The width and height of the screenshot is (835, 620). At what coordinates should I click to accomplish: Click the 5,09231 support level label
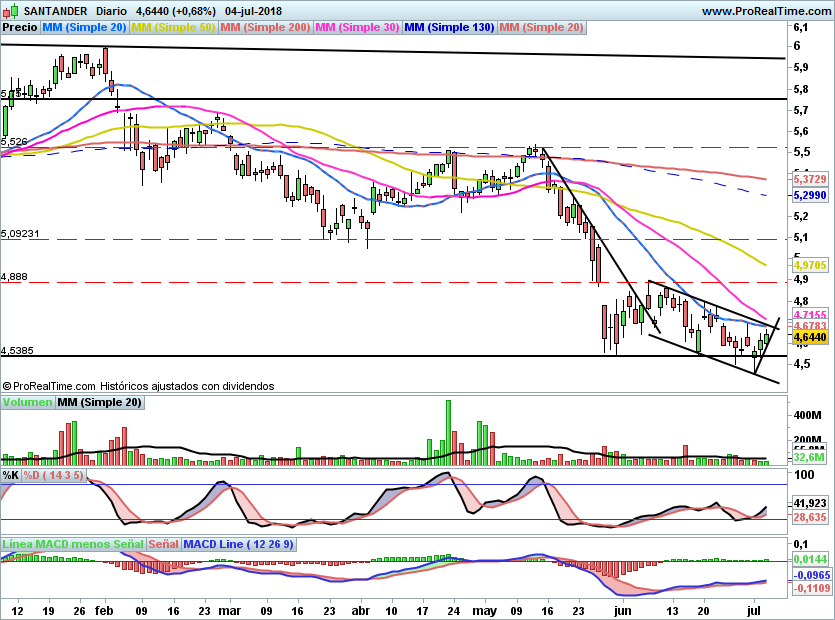(x=20, y=233)
